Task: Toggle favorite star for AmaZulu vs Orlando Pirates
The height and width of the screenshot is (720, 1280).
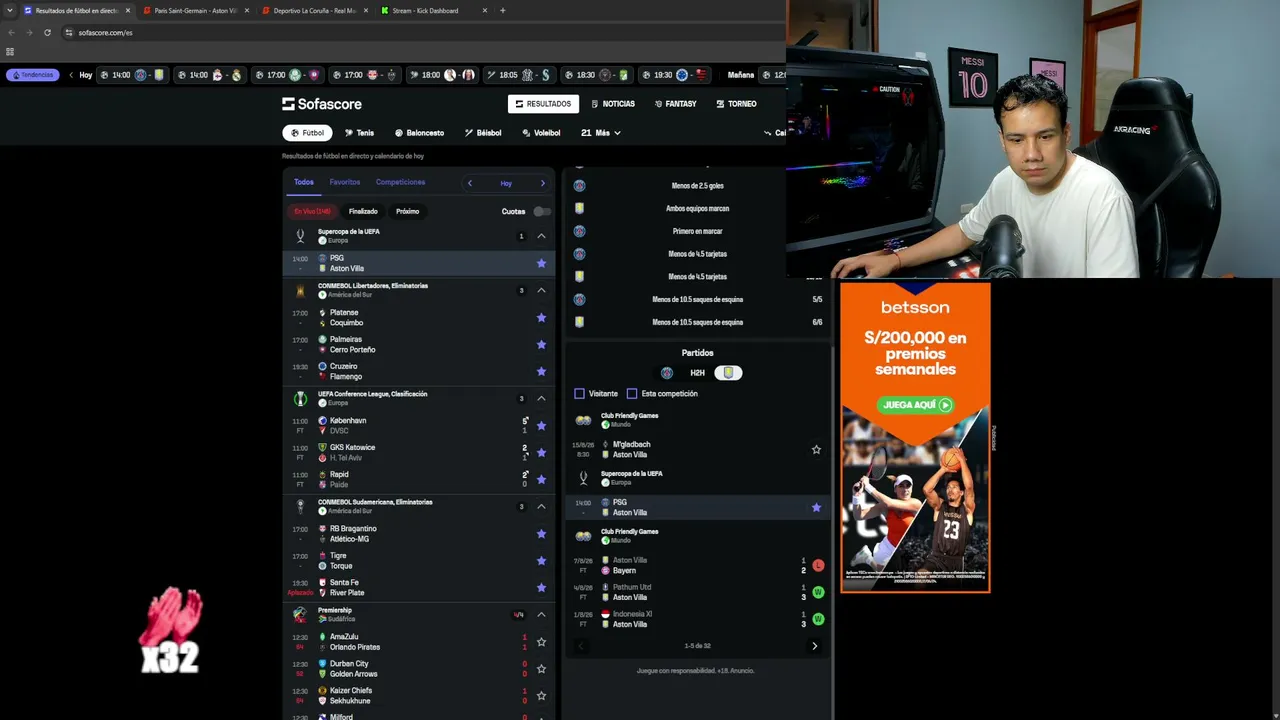Action: coord(541,642)
